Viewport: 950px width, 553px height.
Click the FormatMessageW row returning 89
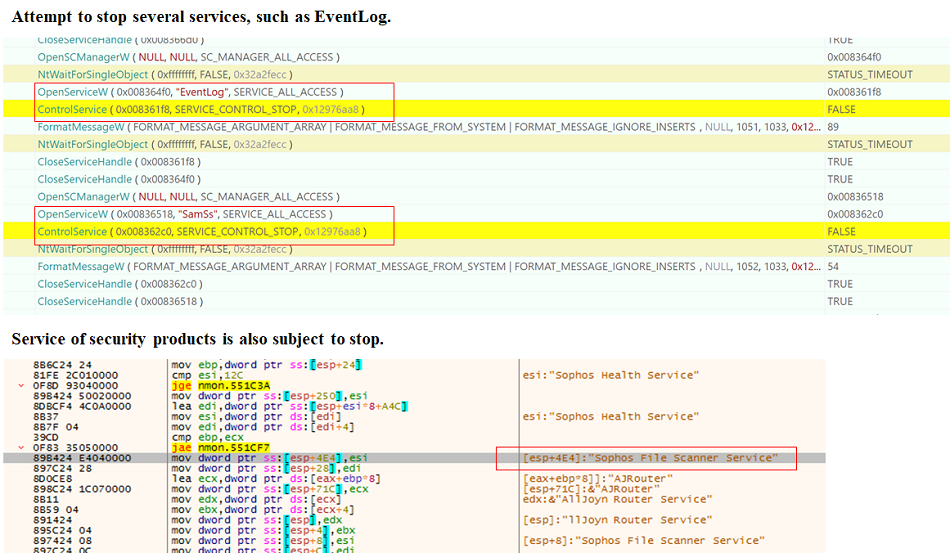pos(400,127)
